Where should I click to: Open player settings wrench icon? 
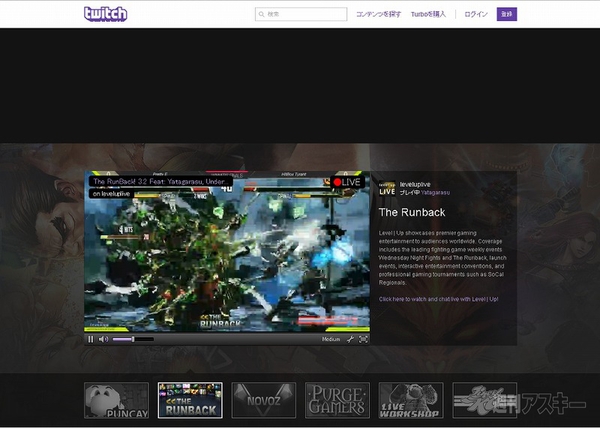(x=350, y=339)
